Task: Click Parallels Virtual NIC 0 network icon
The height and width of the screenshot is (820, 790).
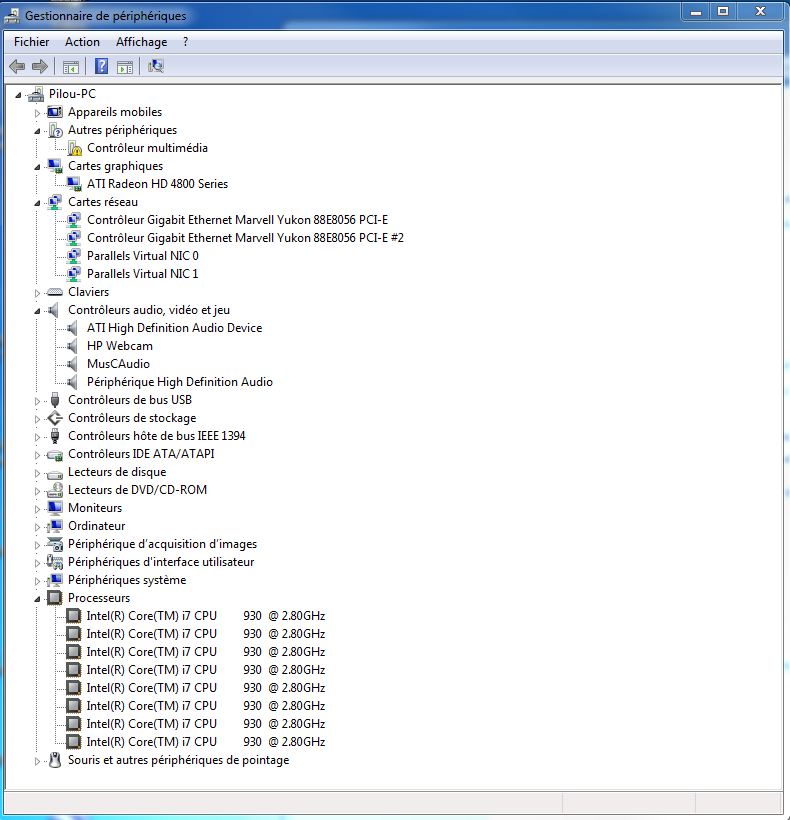Action: pyautogui.click(x=74, y=256)
